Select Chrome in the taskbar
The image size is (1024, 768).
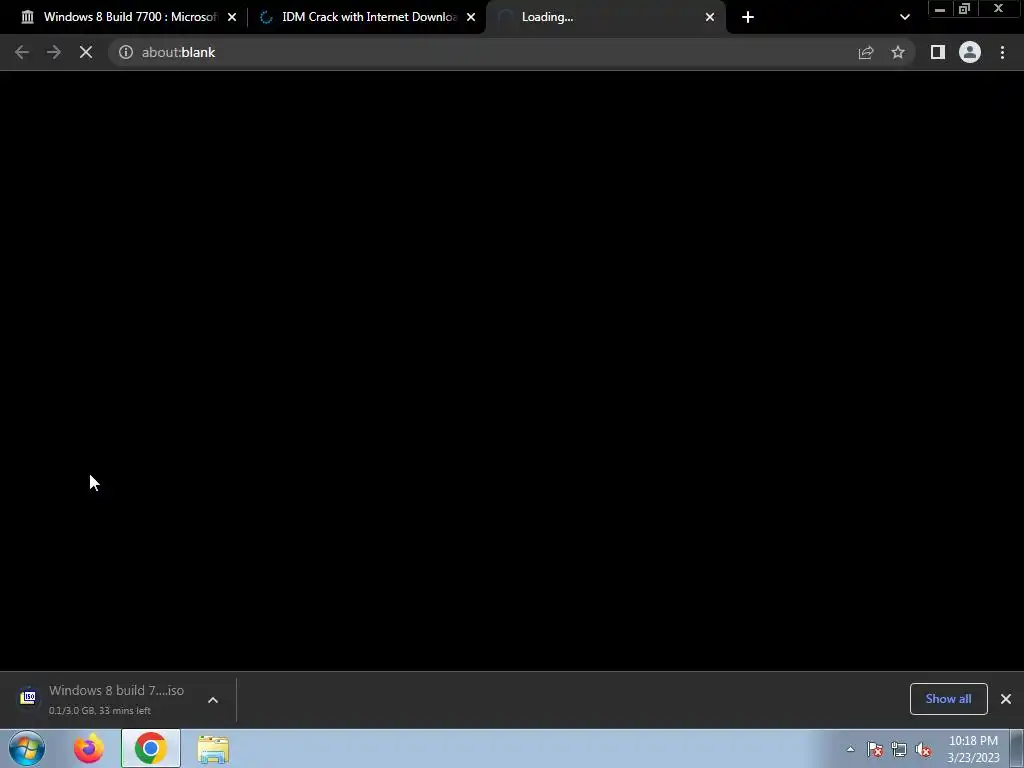click(150, 748)
